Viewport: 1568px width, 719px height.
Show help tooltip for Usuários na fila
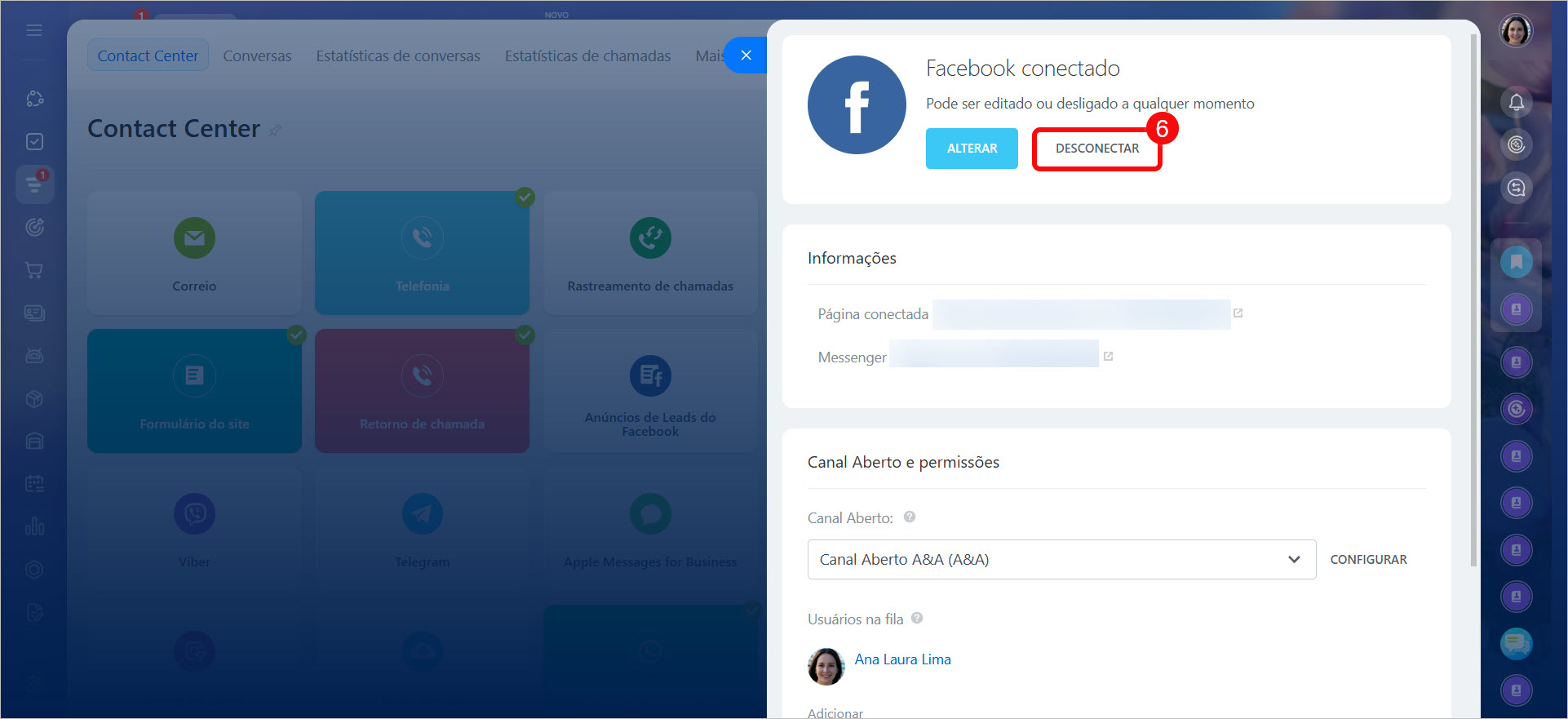point(917,618)
